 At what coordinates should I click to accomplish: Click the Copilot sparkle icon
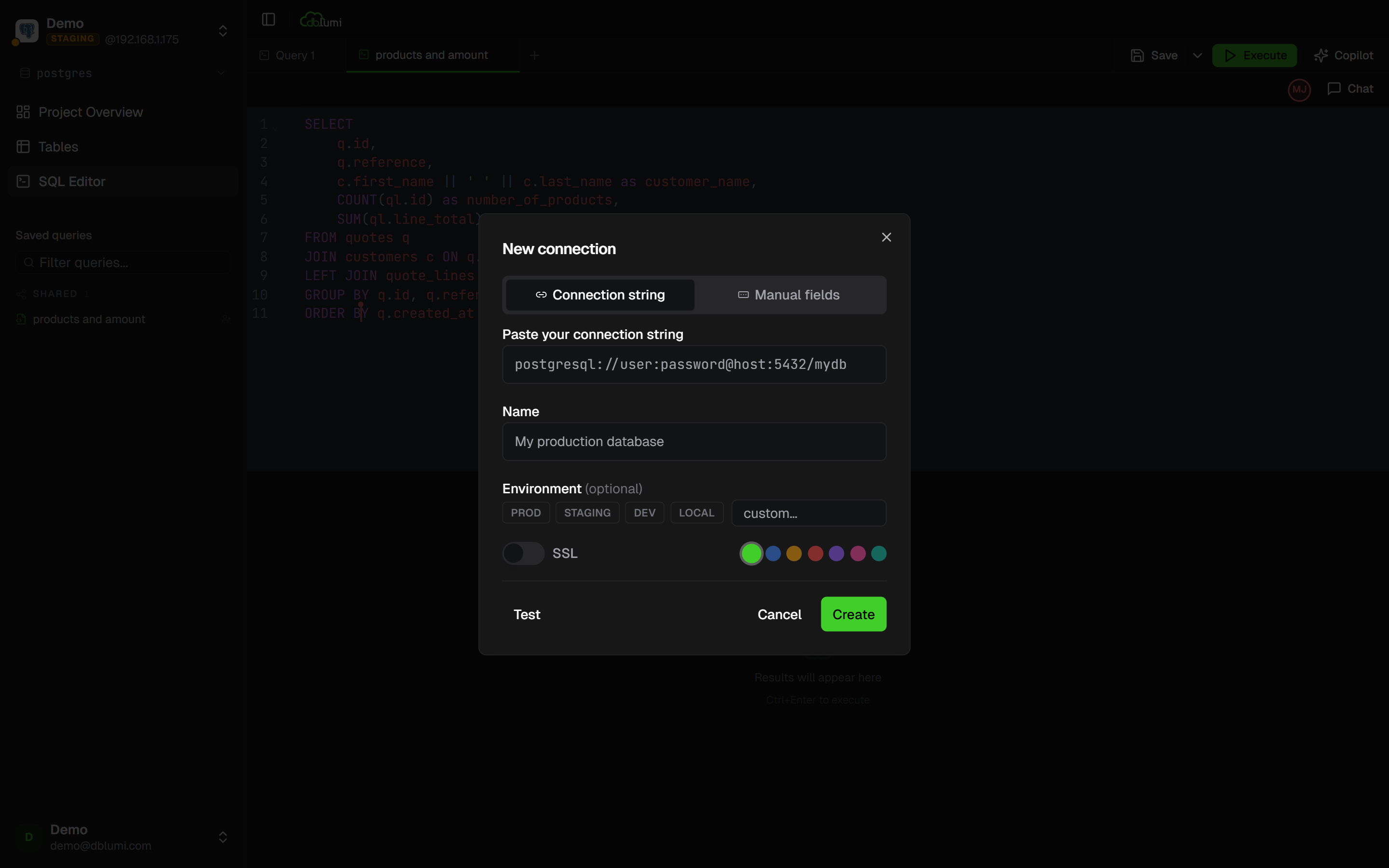tap(1321, 55)
